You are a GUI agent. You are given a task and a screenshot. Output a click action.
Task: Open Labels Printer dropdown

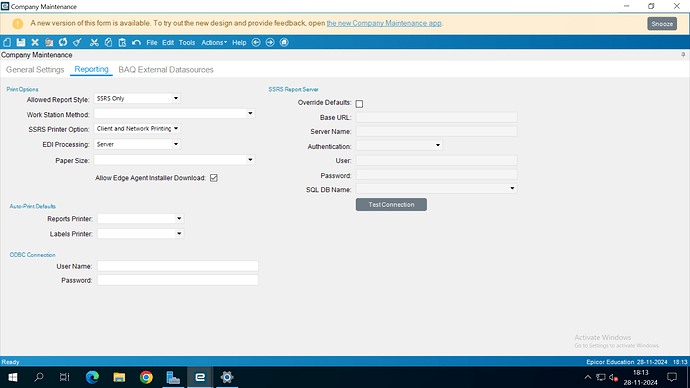click(x=179, y=234)
